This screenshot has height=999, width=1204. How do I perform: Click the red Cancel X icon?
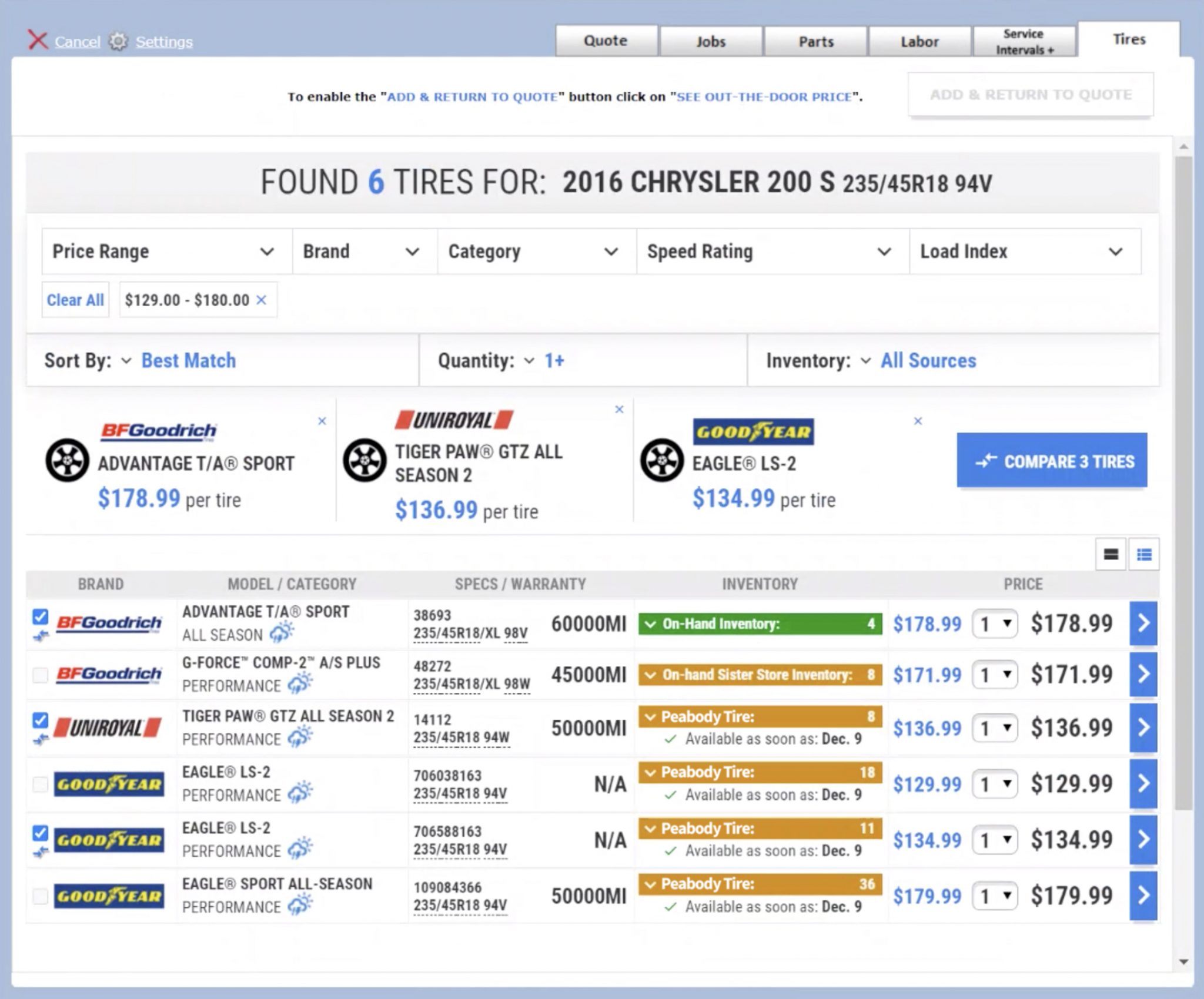(x=38, y=41)
